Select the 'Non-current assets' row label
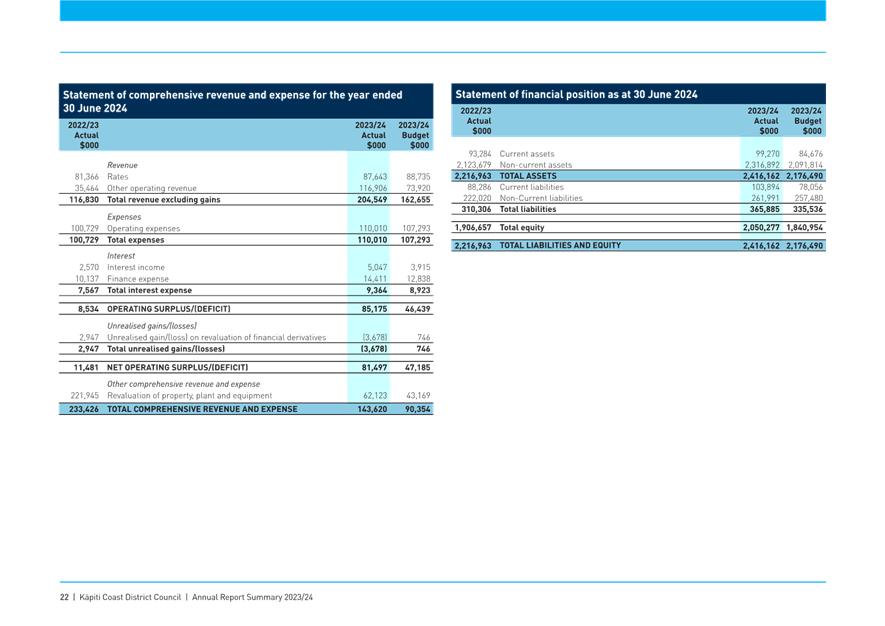The width and height of the screenshot is (885, 626). [536, 165]
